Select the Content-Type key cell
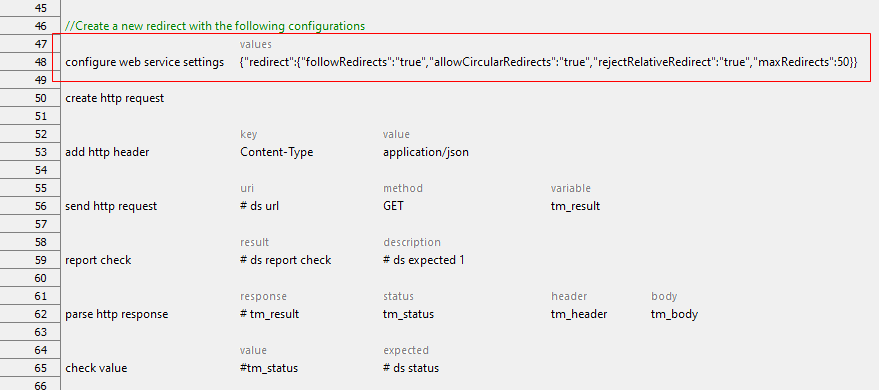Screen dimensions: 879x390 click(276, 152)
